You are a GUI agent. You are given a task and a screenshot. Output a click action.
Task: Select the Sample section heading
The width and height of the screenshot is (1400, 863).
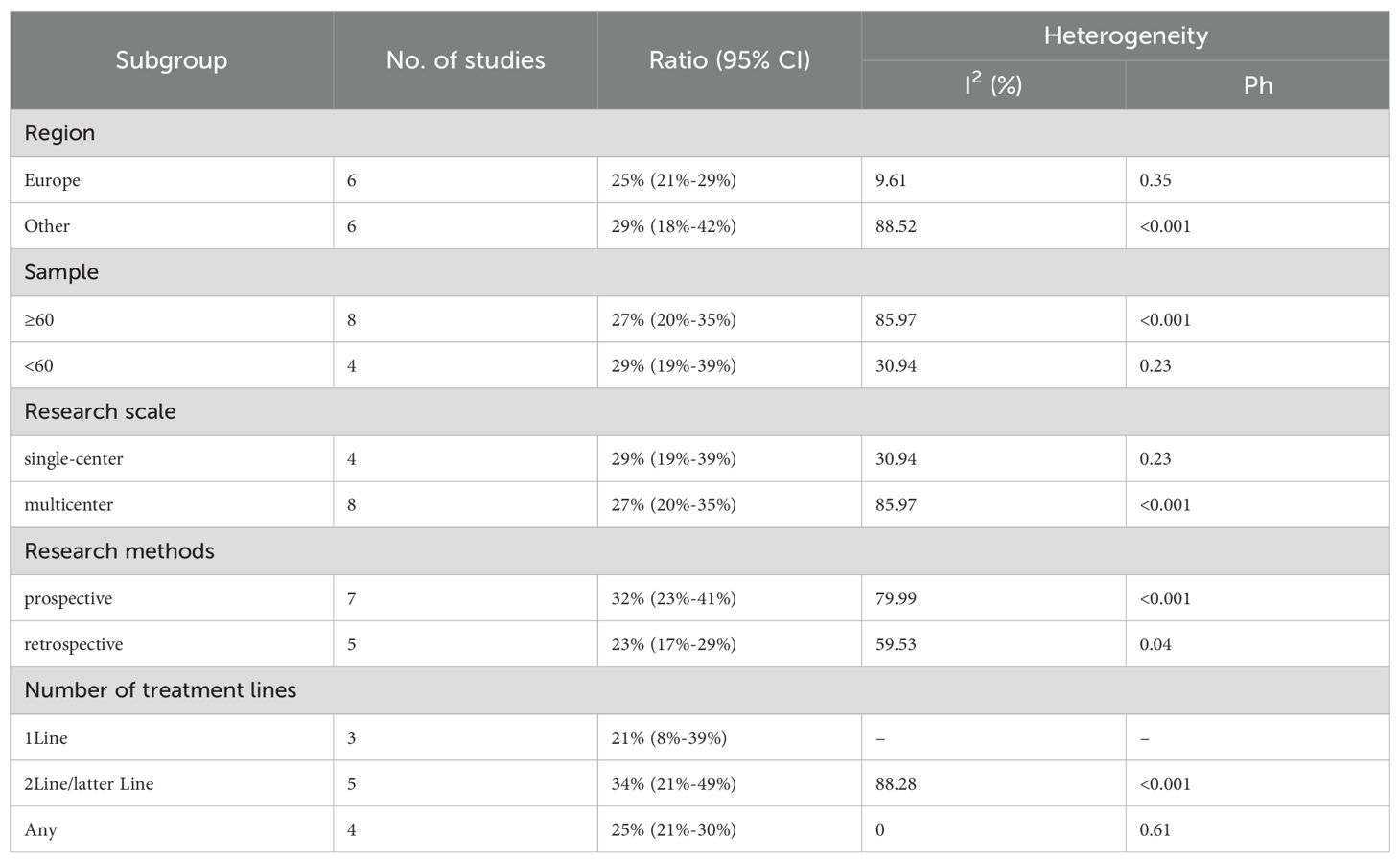pos(61,272)
